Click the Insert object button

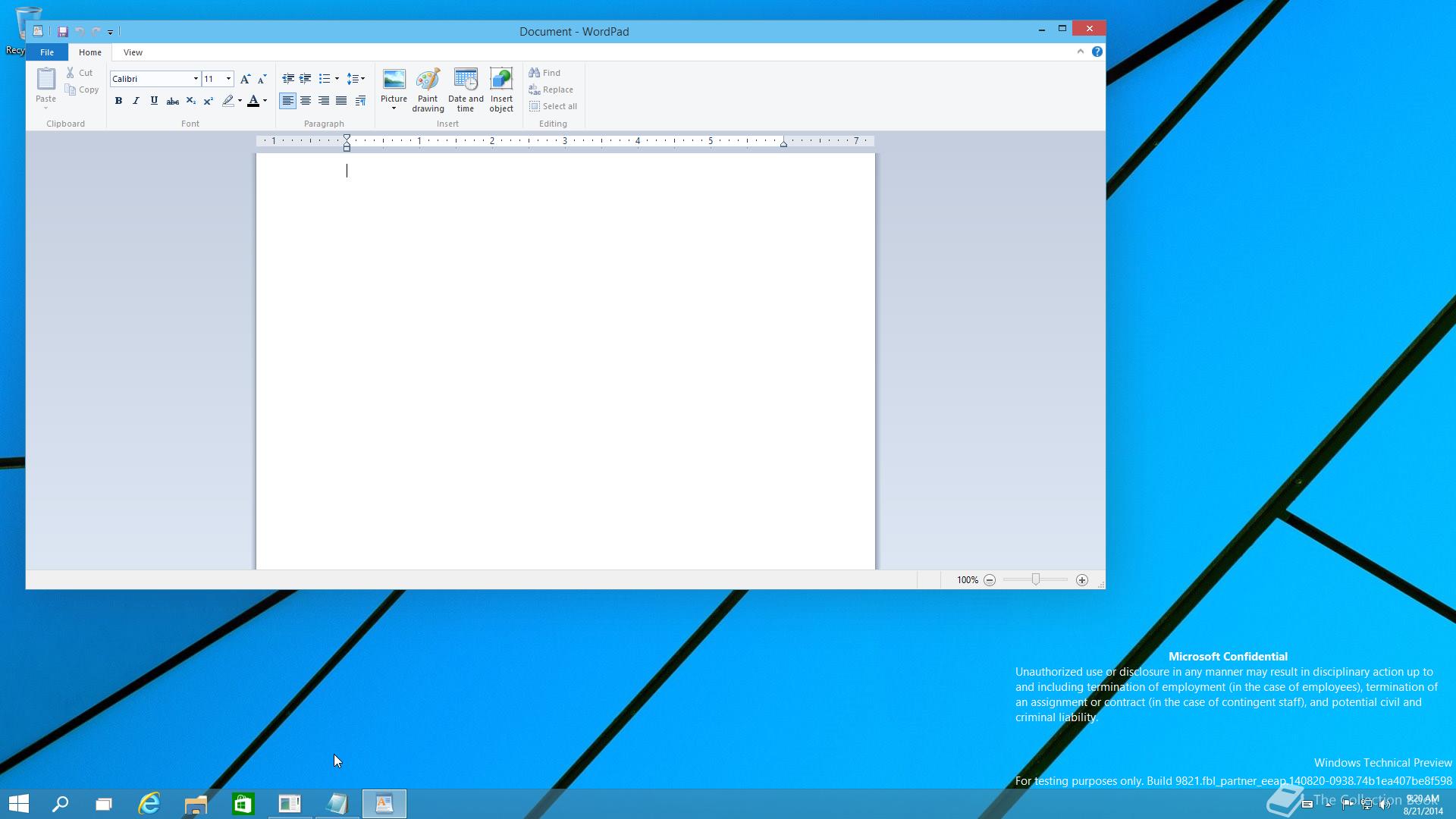(x=501, y=90)
